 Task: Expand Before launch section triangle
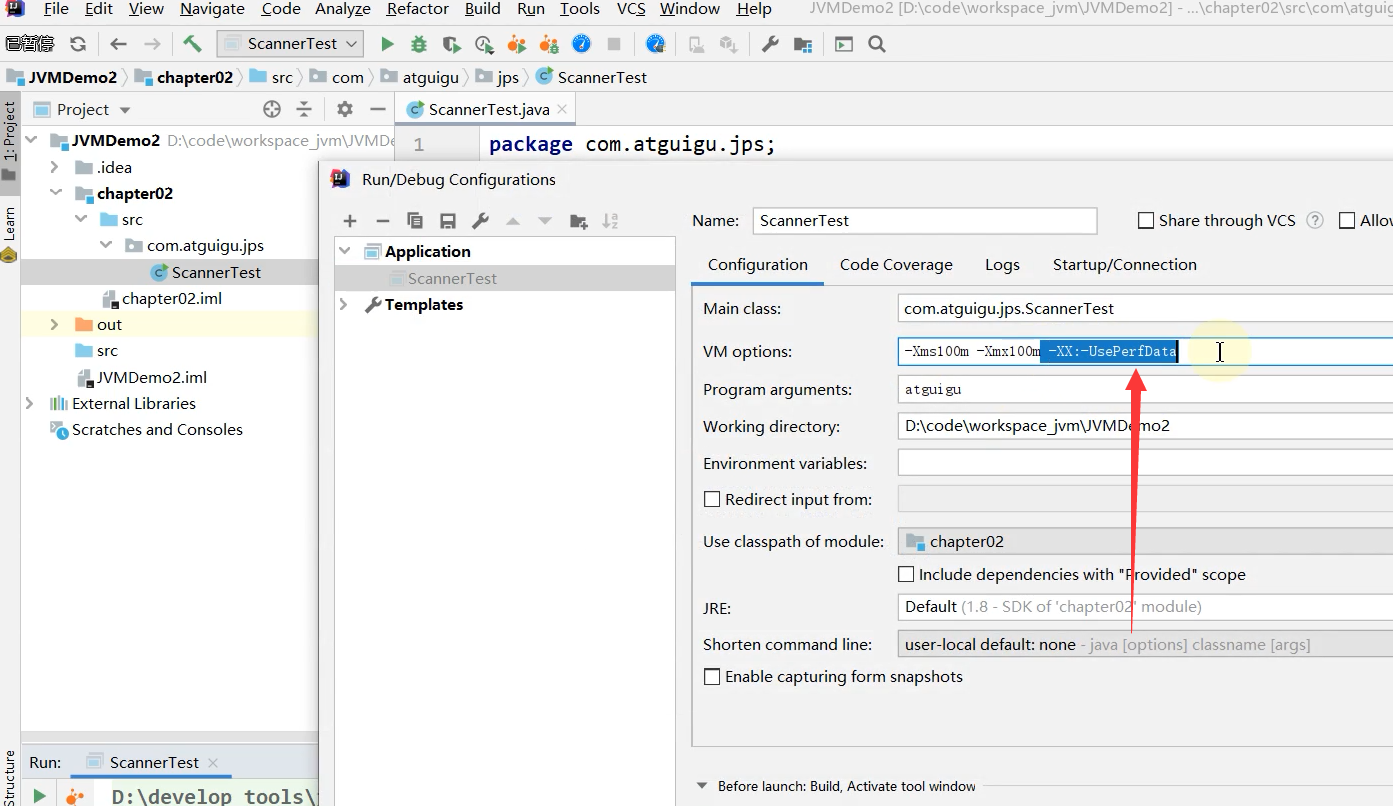(702, 786)
